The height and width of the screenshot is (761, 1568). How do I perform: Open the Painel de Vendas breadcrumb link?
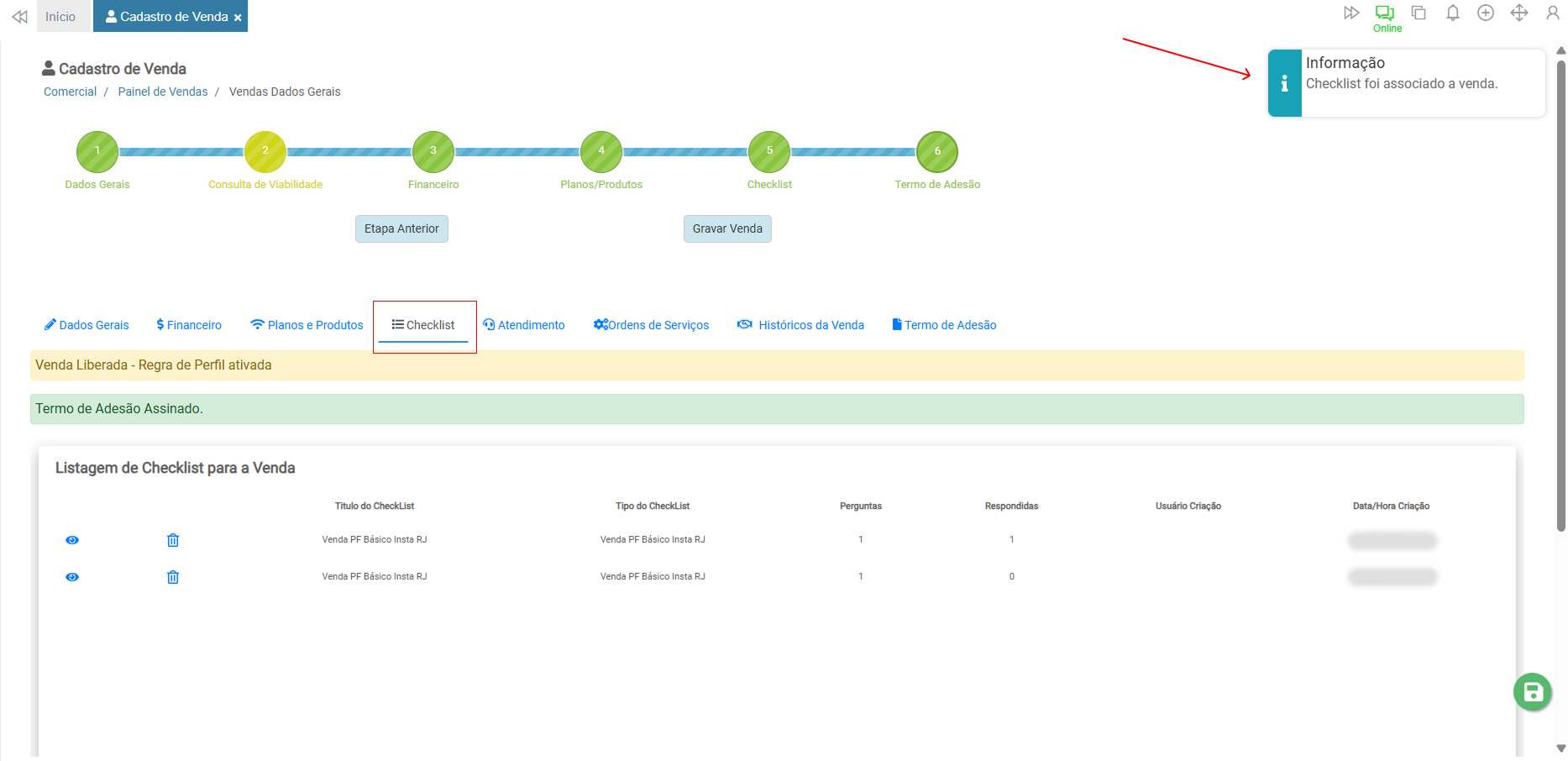(163, 92)
